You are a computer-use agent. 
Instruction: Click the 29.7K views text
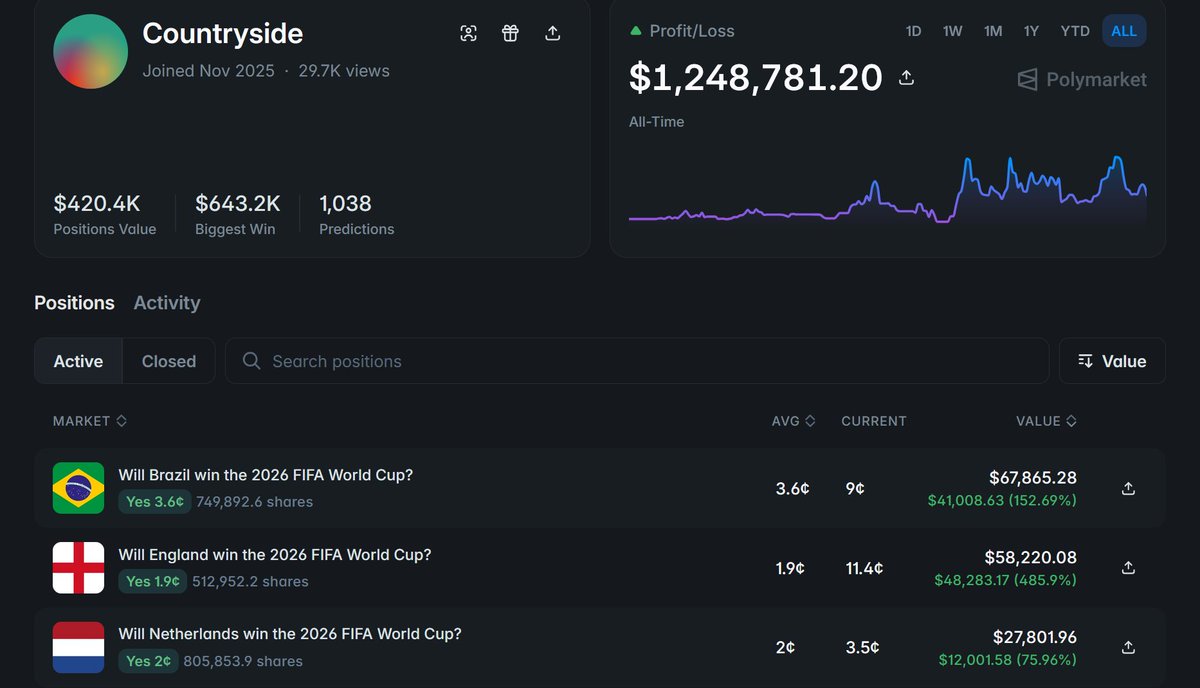pos(344,71)
